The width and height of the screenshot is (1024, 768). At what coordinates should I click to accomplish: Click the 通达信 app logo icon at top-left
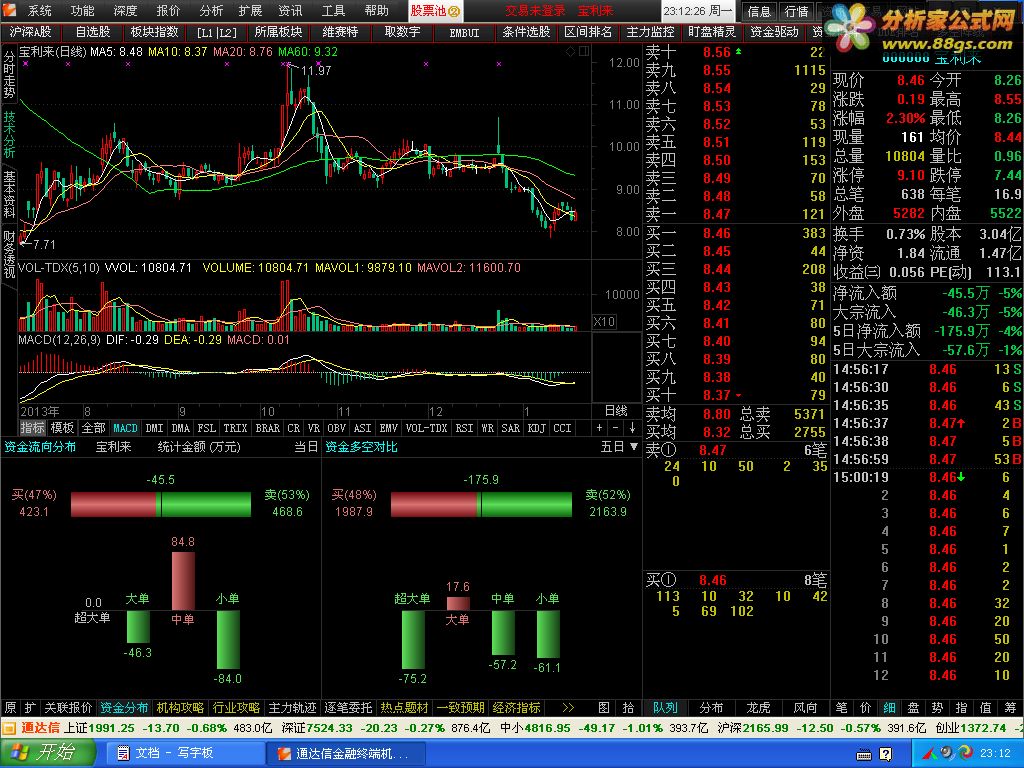[8, 9]
